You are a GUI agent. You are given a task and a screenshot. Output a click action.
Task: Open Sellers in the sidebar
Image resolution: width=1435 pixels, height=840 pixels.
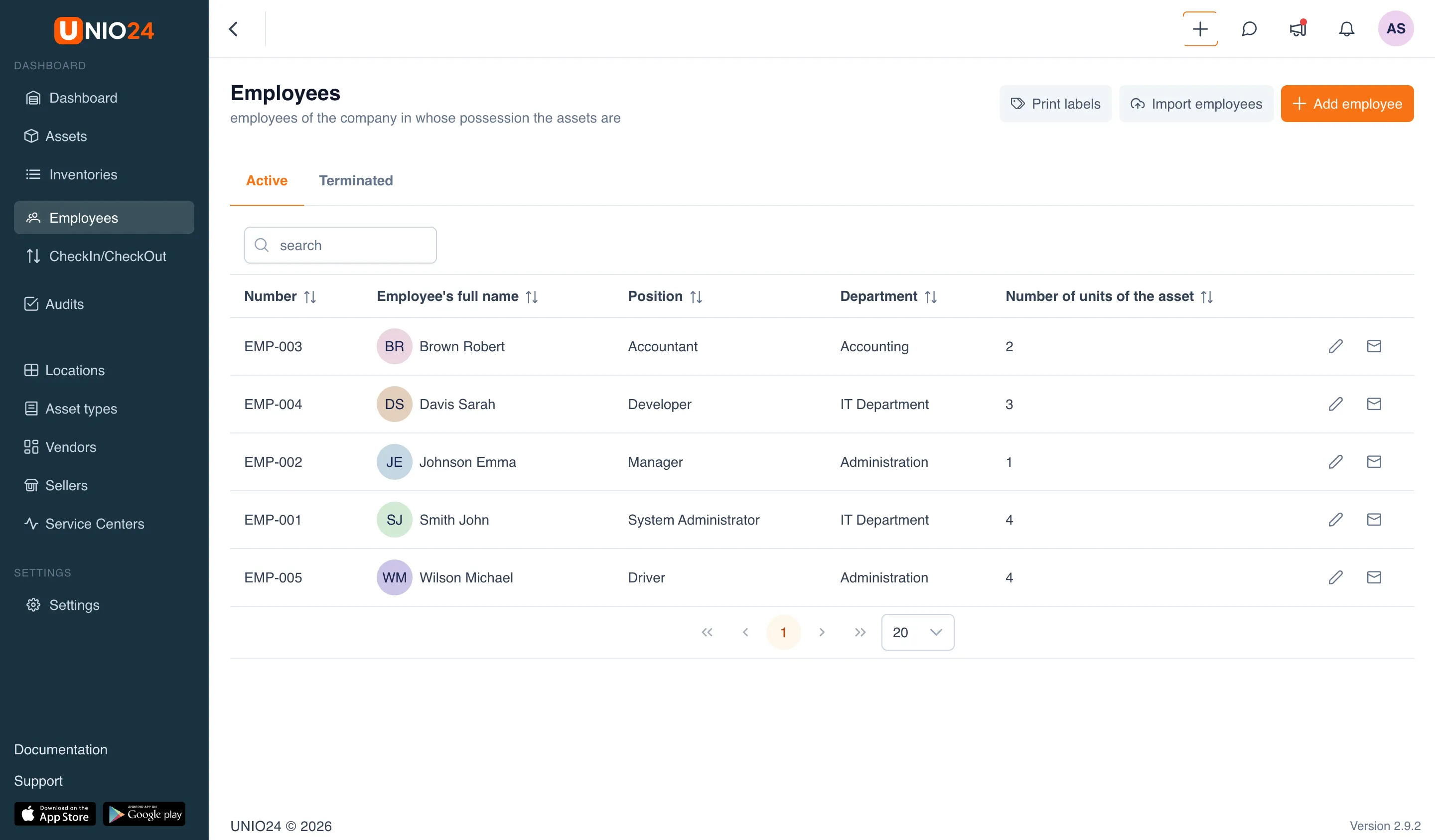click(104, 485)
